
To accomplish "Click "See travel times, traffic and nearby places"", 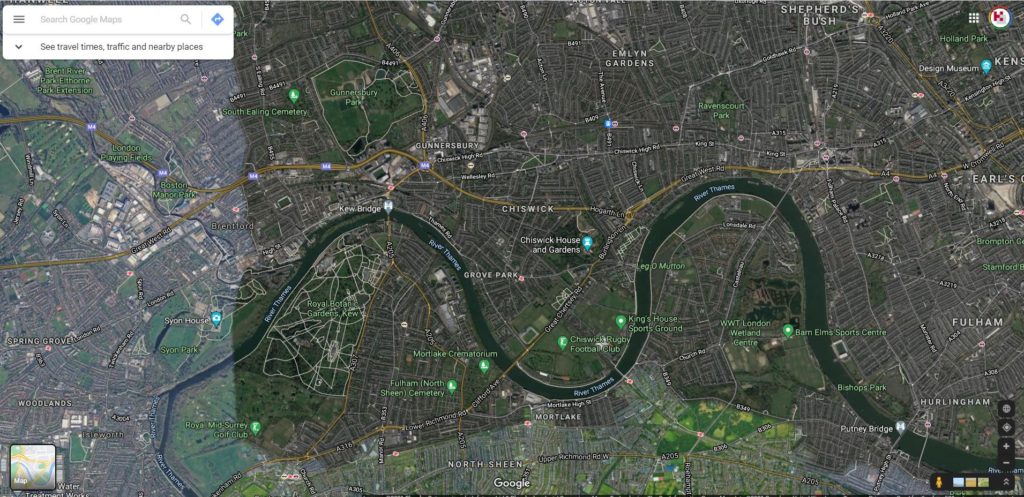I will coord(121,46).
